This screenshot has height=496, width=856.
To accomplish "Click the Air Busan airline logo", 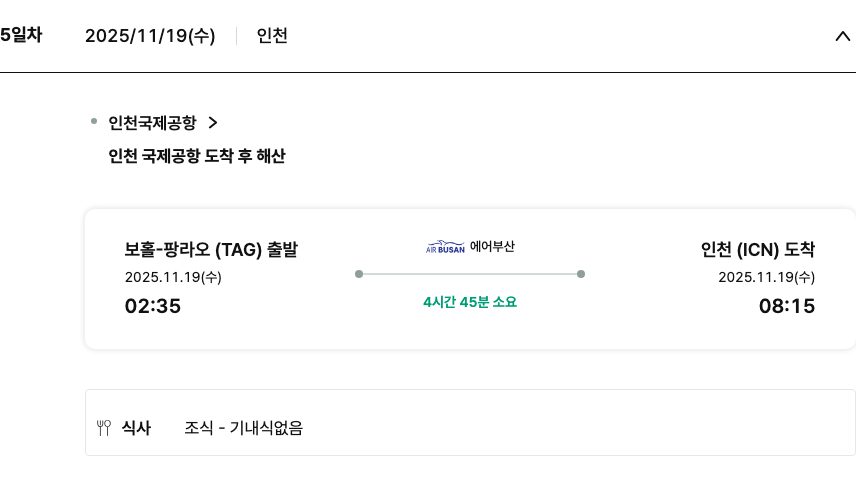I will (x=445, y=247).
